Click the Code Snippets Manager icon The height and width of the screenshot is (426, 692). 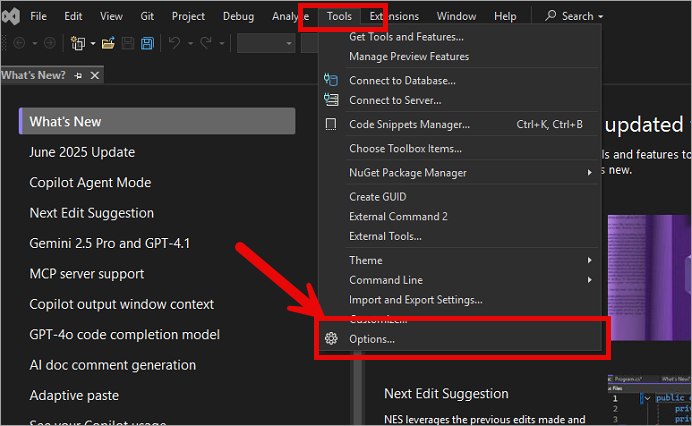331,124
